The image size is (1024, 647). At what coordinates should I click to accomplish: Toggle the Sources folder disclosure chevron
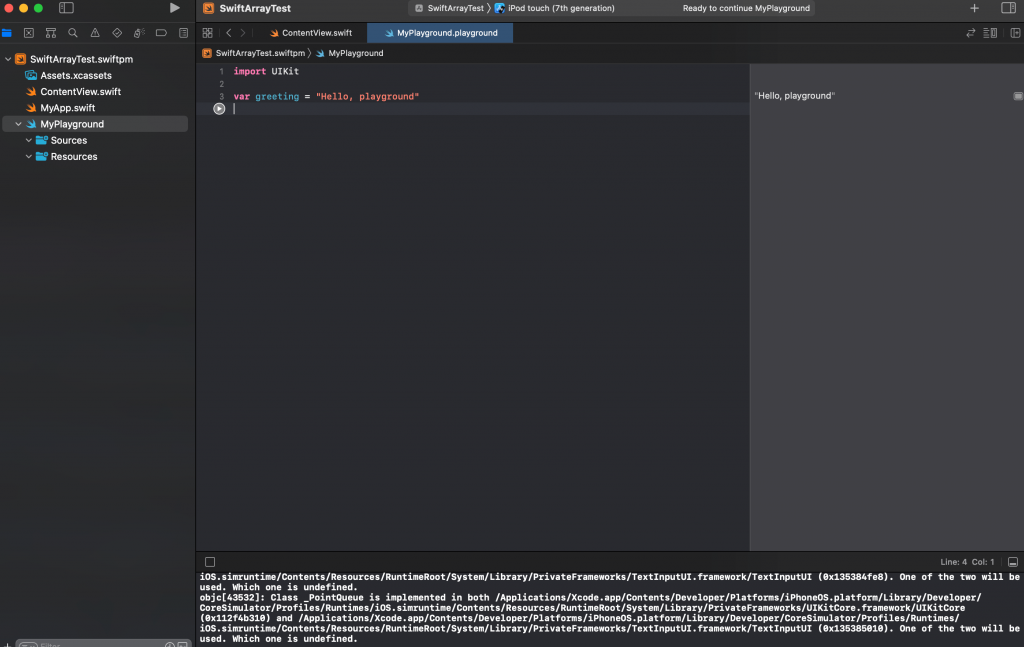point(29,140)
